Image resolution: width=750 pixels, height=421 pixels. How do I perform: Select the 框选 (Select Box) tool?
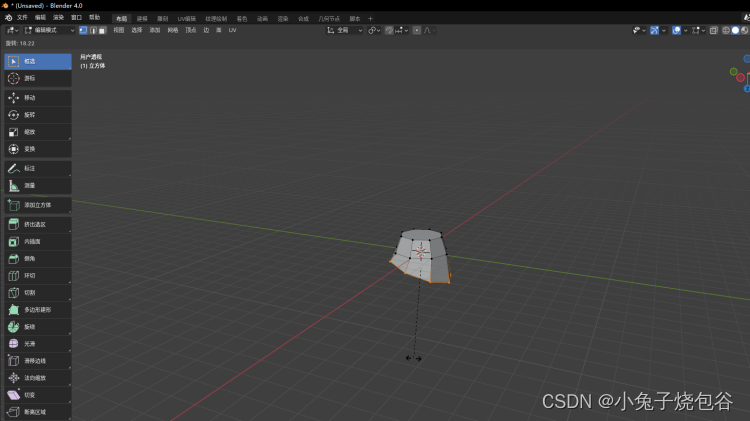click(x=38, y=61)
